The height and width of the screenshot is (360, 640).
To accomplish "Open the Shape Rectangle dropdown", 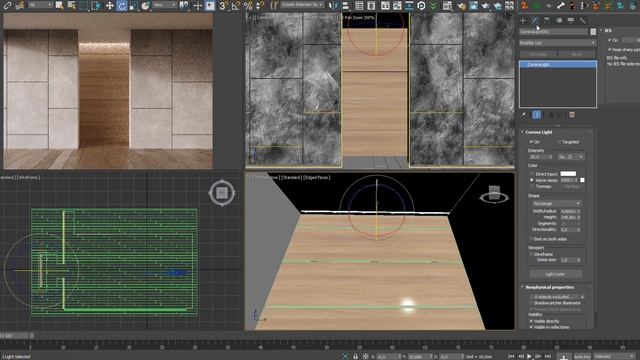I will point(556,203).
